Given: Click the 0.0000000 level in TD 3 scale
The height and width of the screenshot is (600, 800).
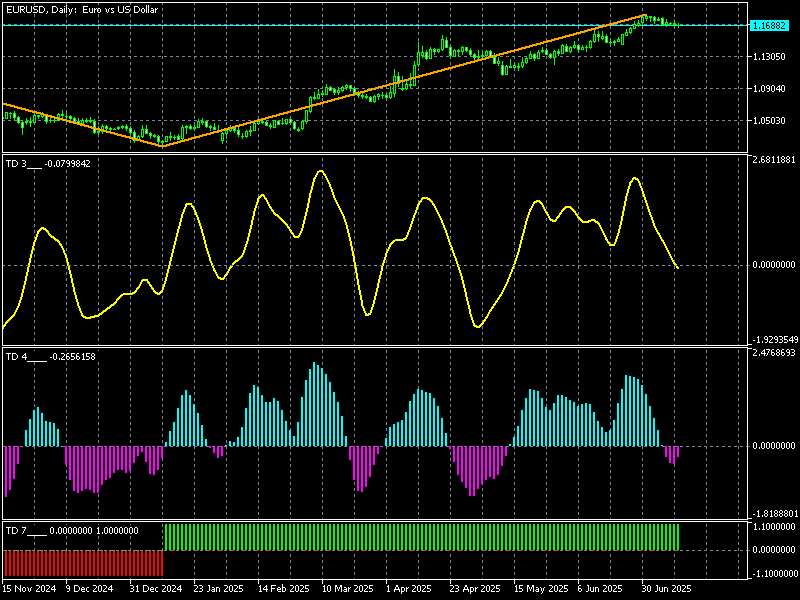Looking at the screenshot, I should 773,265.
